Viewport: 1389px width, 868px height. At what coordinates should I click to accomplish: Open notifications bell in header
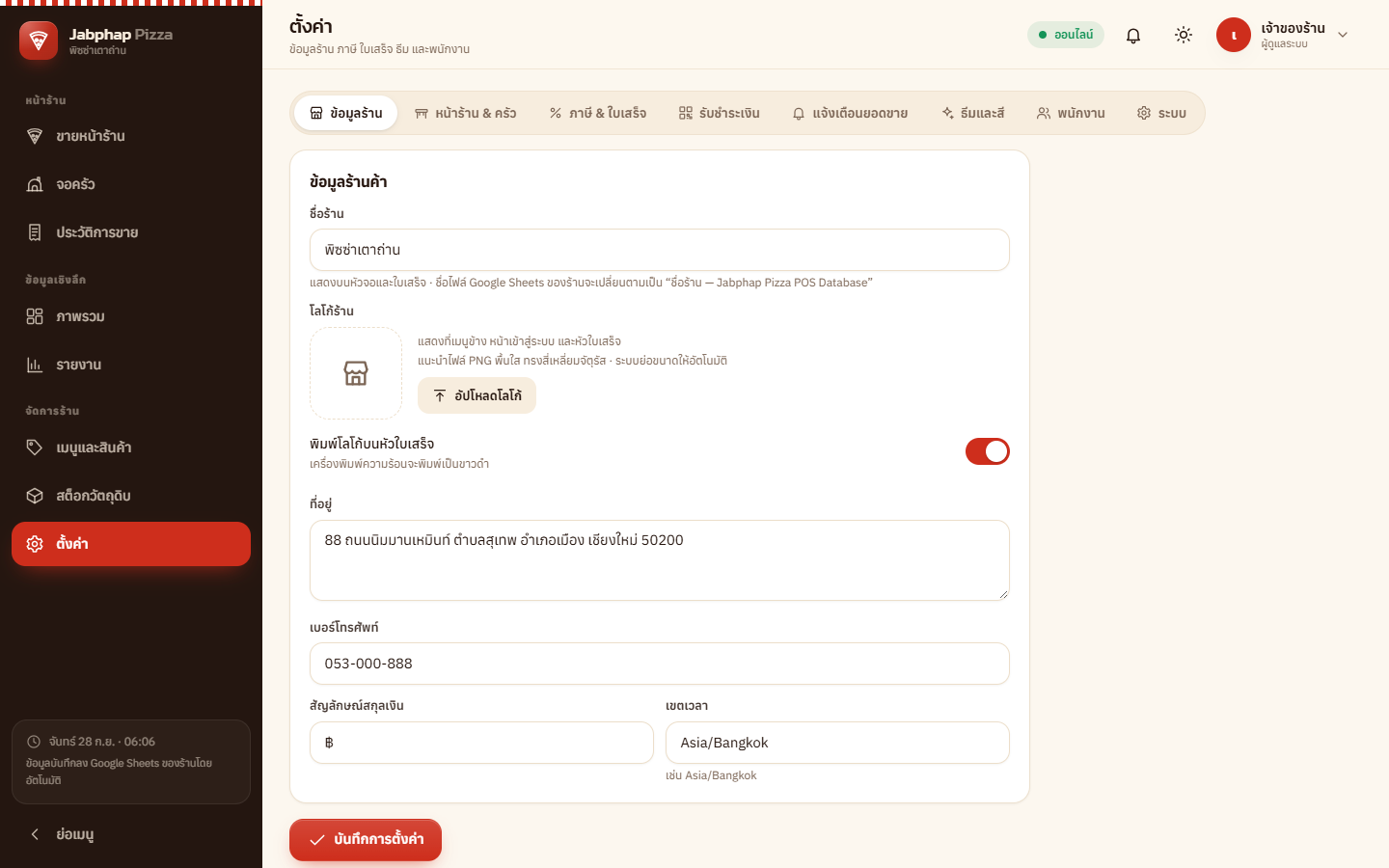point(1133,35)
